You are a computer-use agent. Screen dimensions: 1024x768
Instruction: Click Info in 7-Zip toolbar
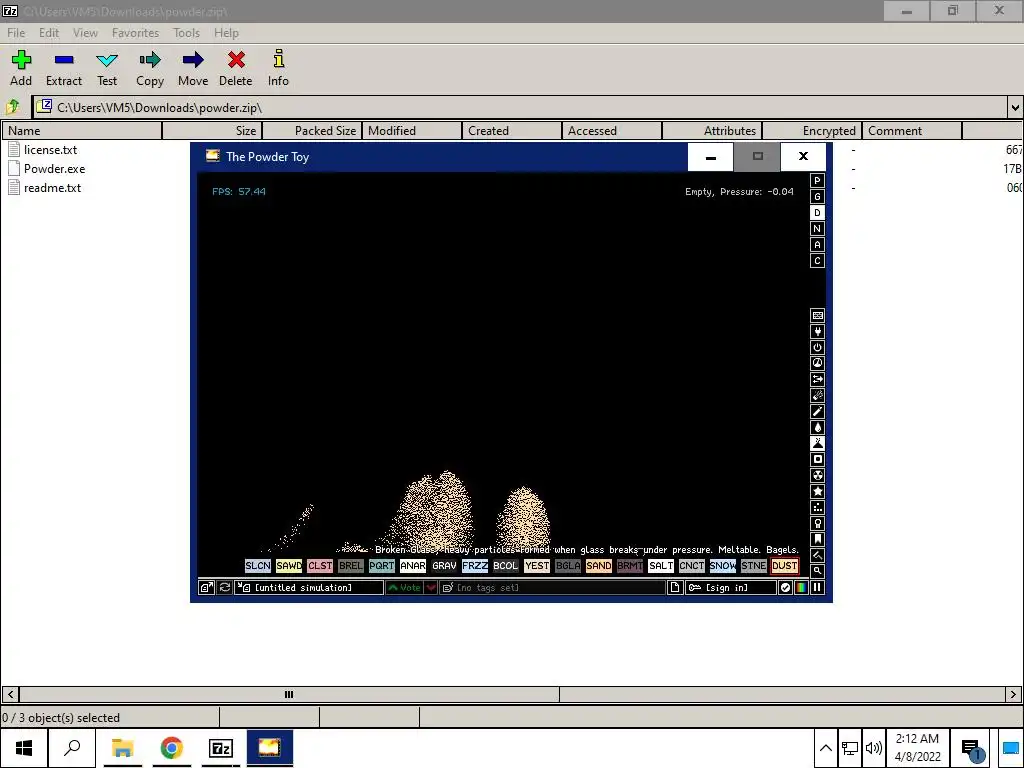point(278,69)
